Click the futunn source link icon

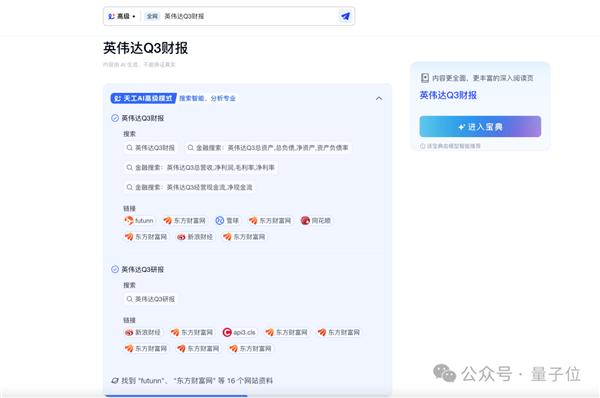pyautogui.click(x=129, y=220)
